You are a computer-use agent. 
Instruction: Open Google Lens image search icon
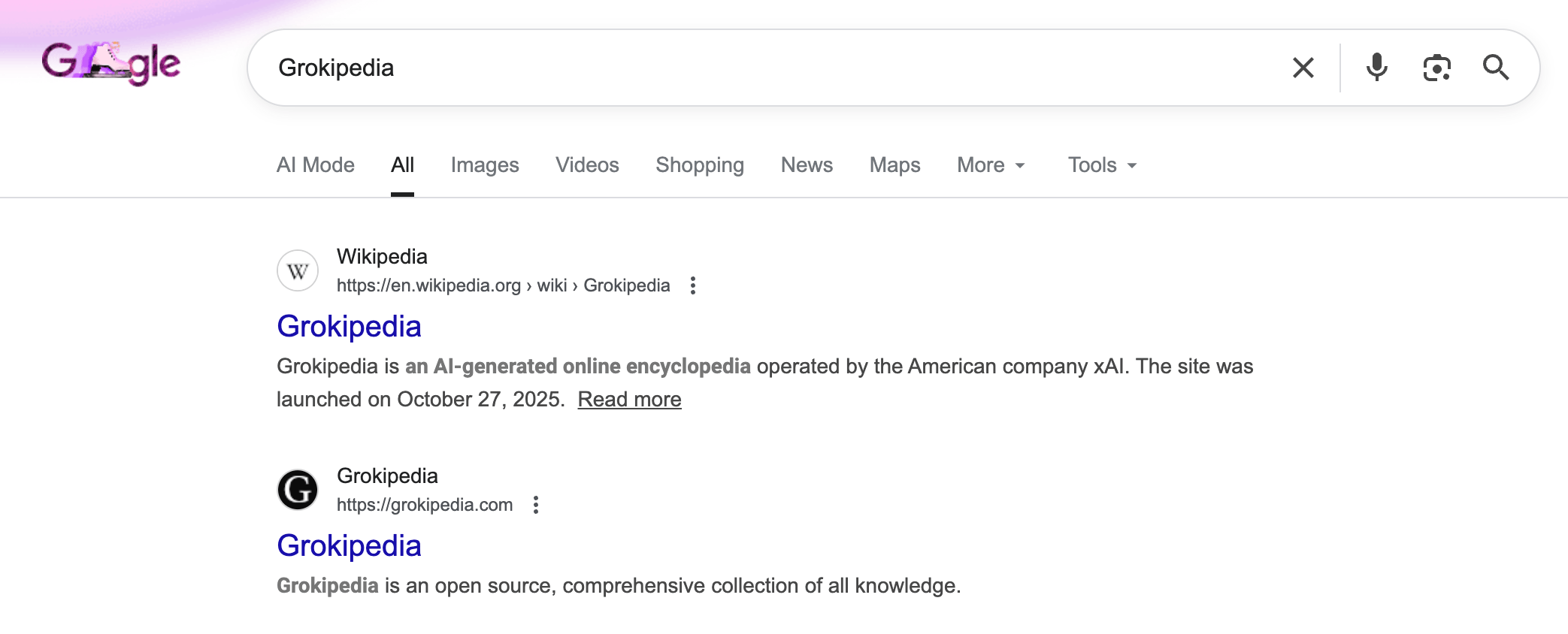coord(1436,68)
